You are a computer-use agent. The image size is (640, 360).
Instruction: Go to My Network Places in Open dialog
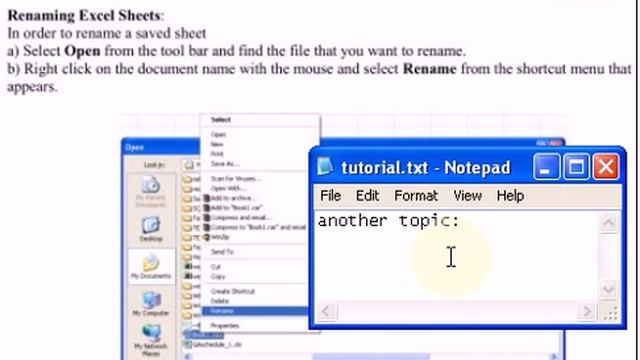[151, 341]
